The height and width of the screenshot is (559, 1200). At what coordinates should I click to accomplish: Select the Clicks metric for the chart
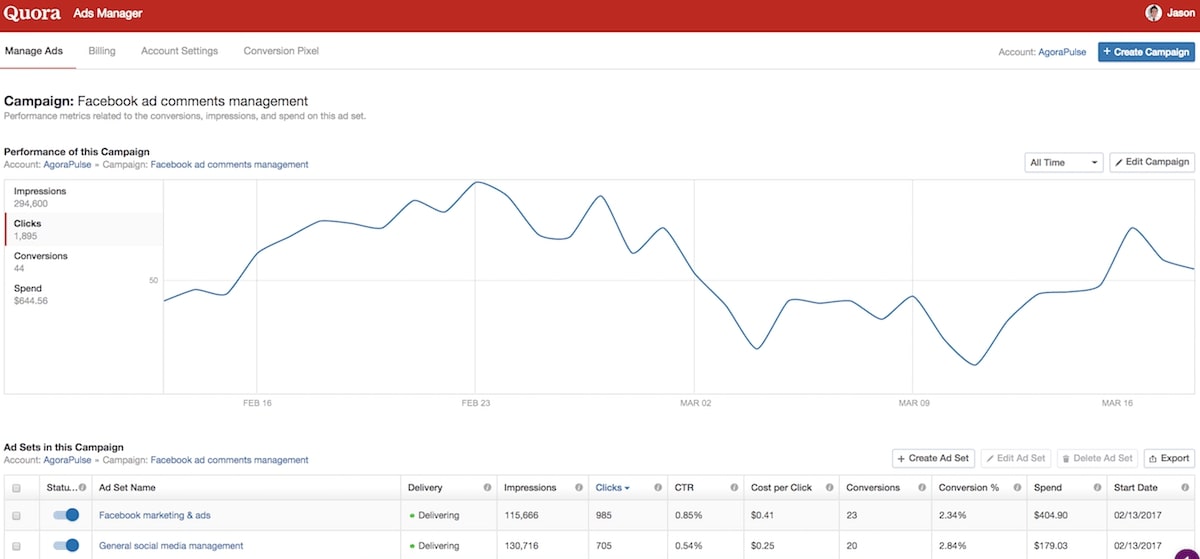(x=84, y=229)
